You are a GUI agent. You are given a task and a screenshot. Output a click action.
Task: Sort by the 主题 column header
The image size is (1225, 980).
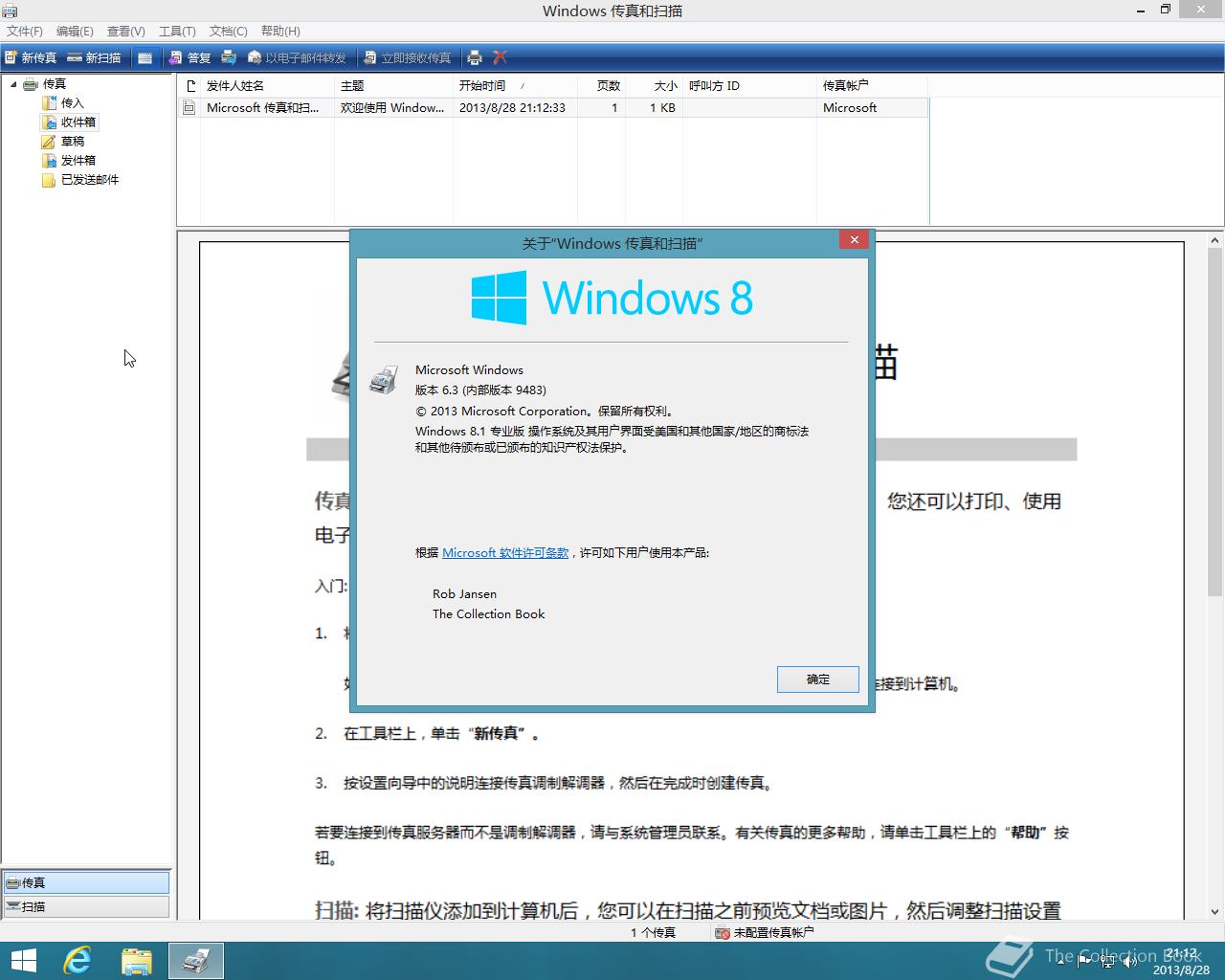tap(393, 85)
